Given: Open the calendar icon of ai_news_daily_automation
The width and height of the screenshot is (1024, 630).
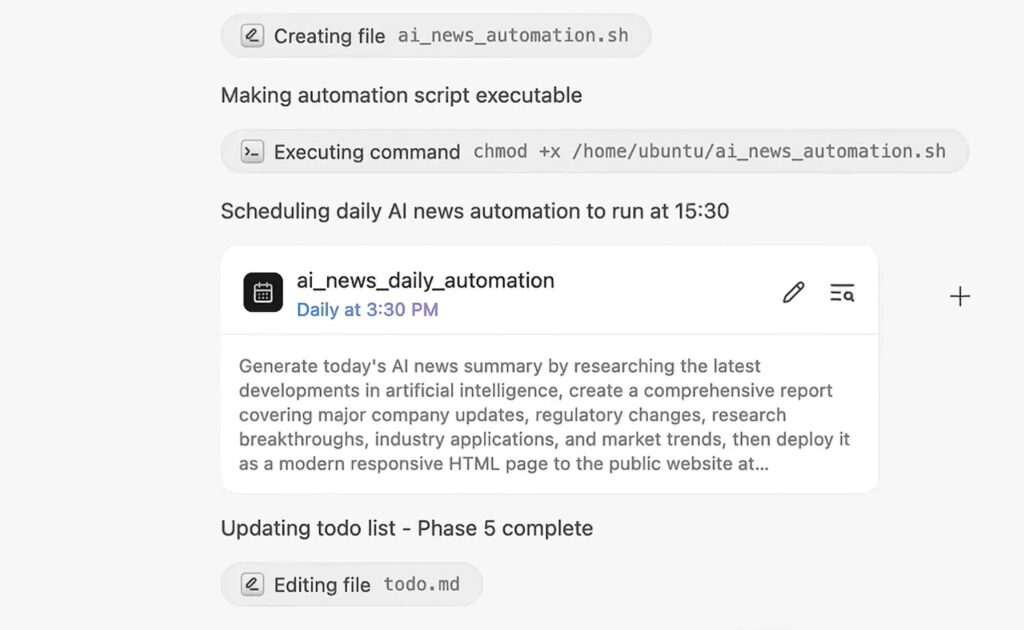Looking at the screenshot, I should (263, 292).
